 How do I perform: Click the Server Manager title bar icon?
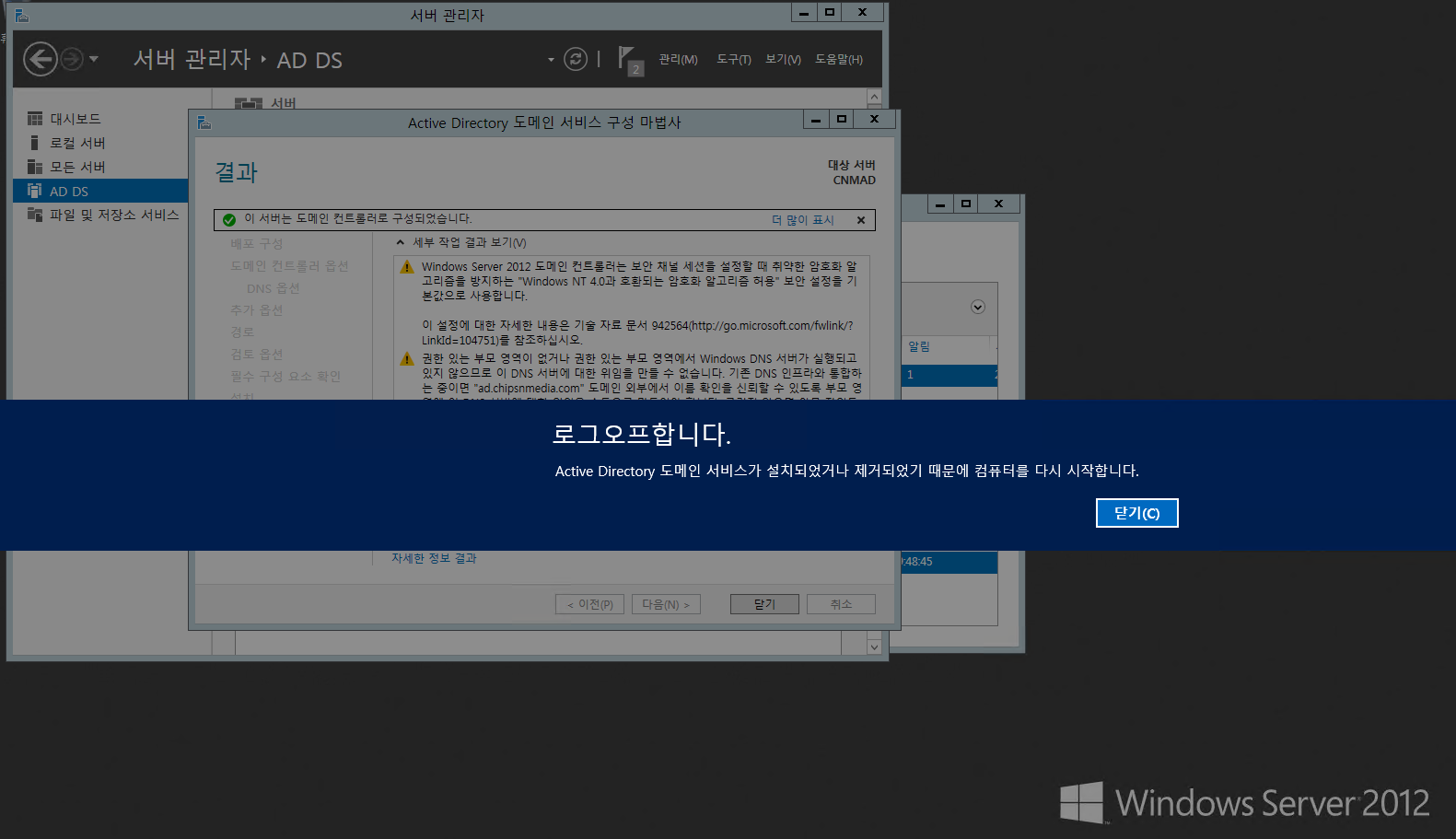point(22,16)
